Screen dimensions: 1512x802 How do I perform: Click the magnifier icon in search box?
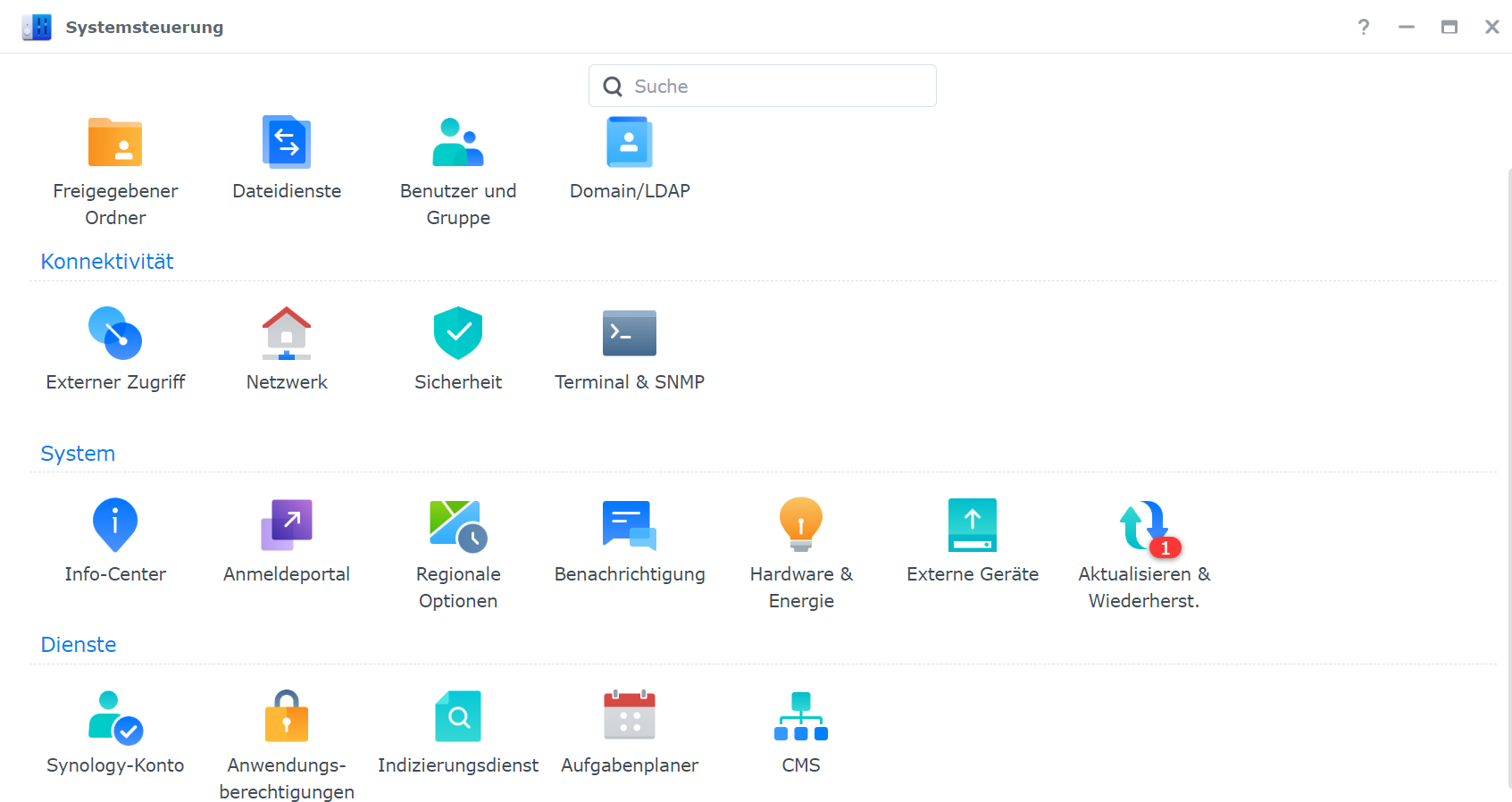613,87
